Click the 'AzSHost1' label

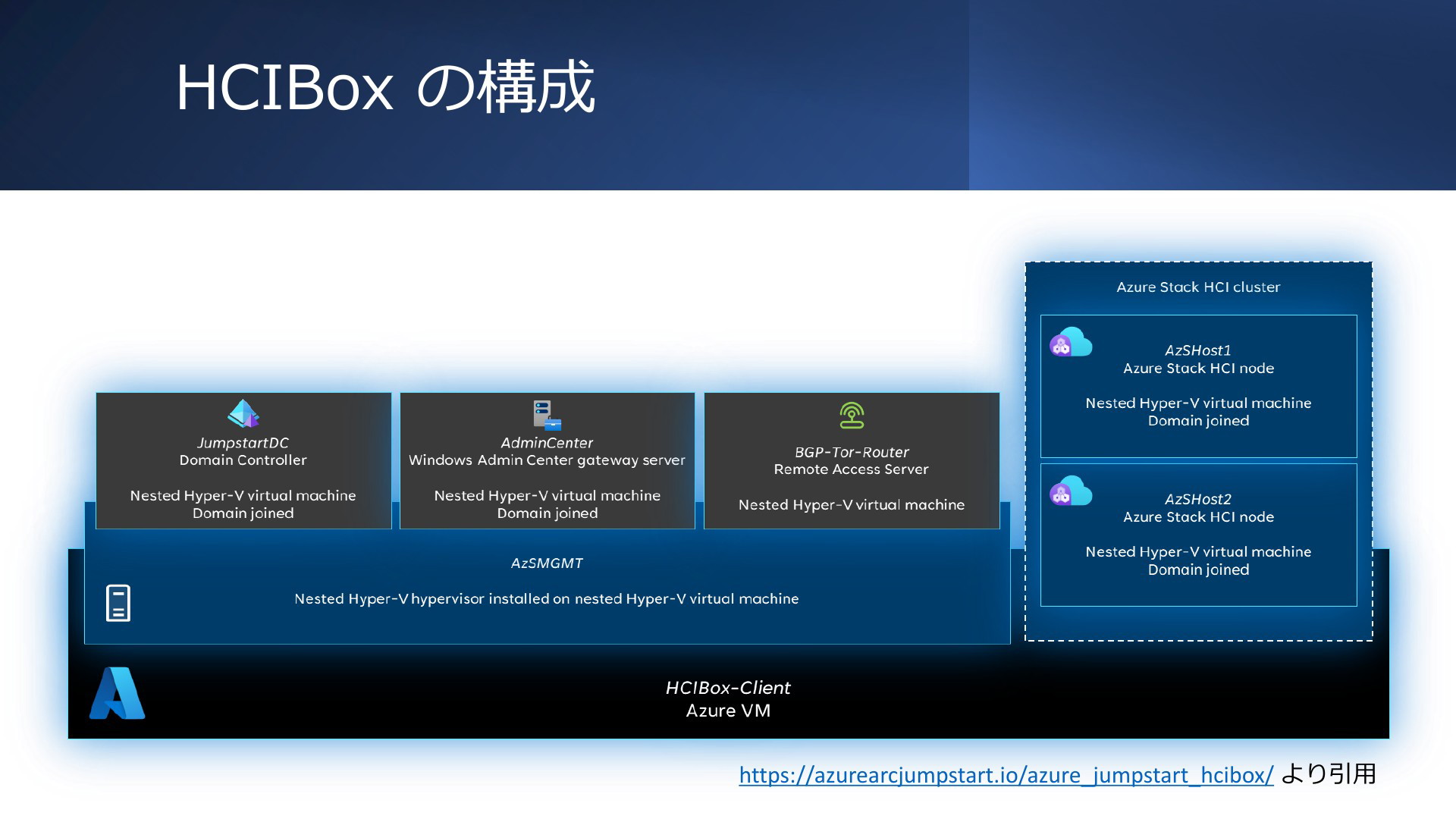click(x=1198, y=350)
